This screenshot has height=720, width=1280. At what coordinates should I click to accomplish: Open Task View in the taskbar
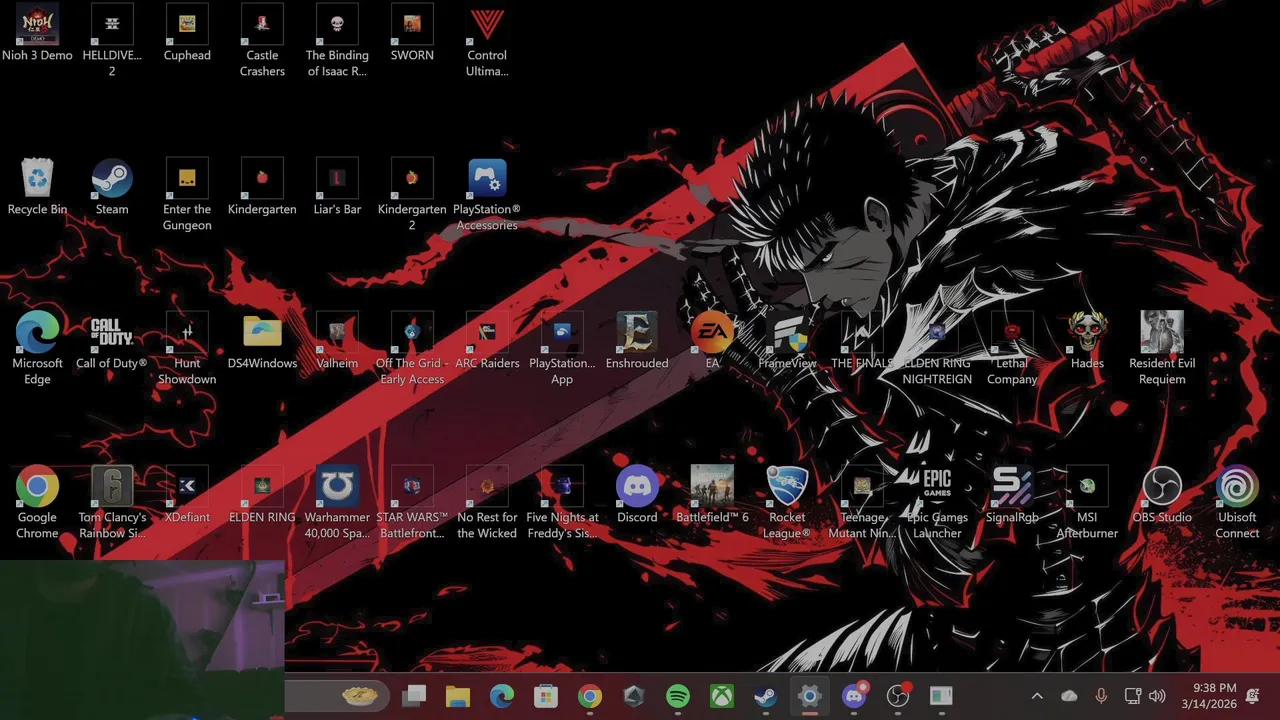coord(414,696)
